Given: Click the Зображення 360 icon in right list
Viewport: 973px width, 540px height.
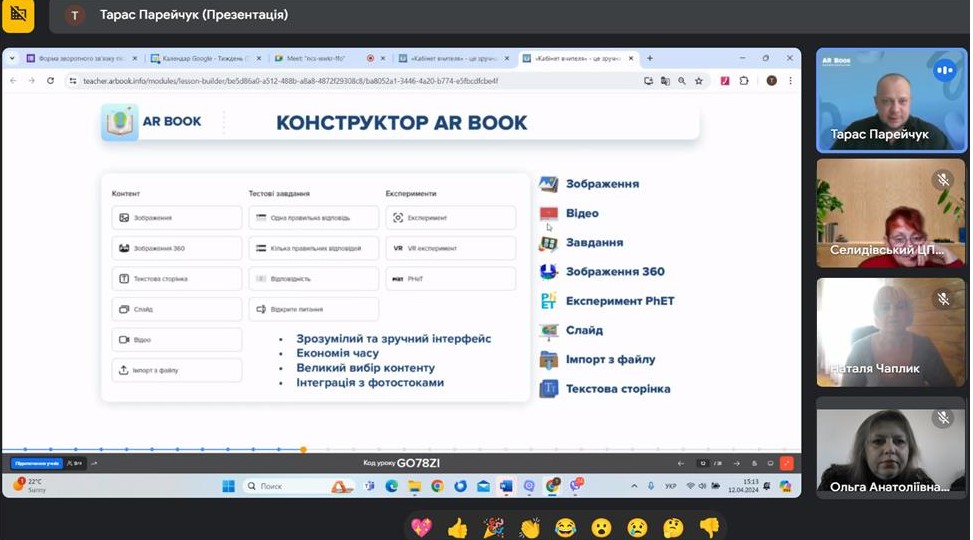Looking at the screenshot, I should click(x=549, y=271).
